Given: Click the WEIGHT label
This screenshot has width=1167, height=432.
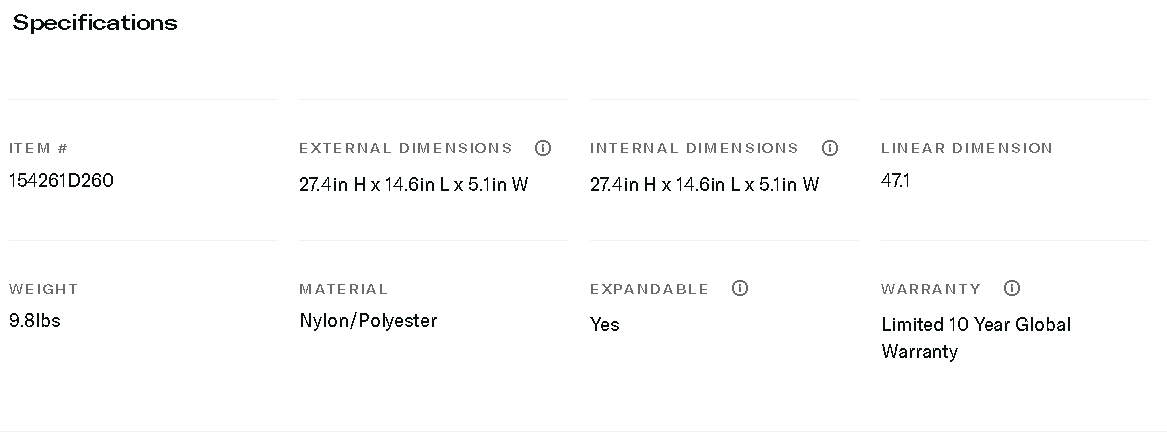Looking at the screenshot, I should click(43, 289).
